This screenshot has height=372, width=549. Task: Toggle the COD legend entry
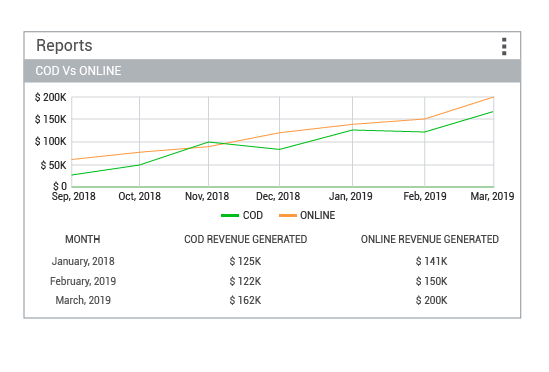(242, 215)
